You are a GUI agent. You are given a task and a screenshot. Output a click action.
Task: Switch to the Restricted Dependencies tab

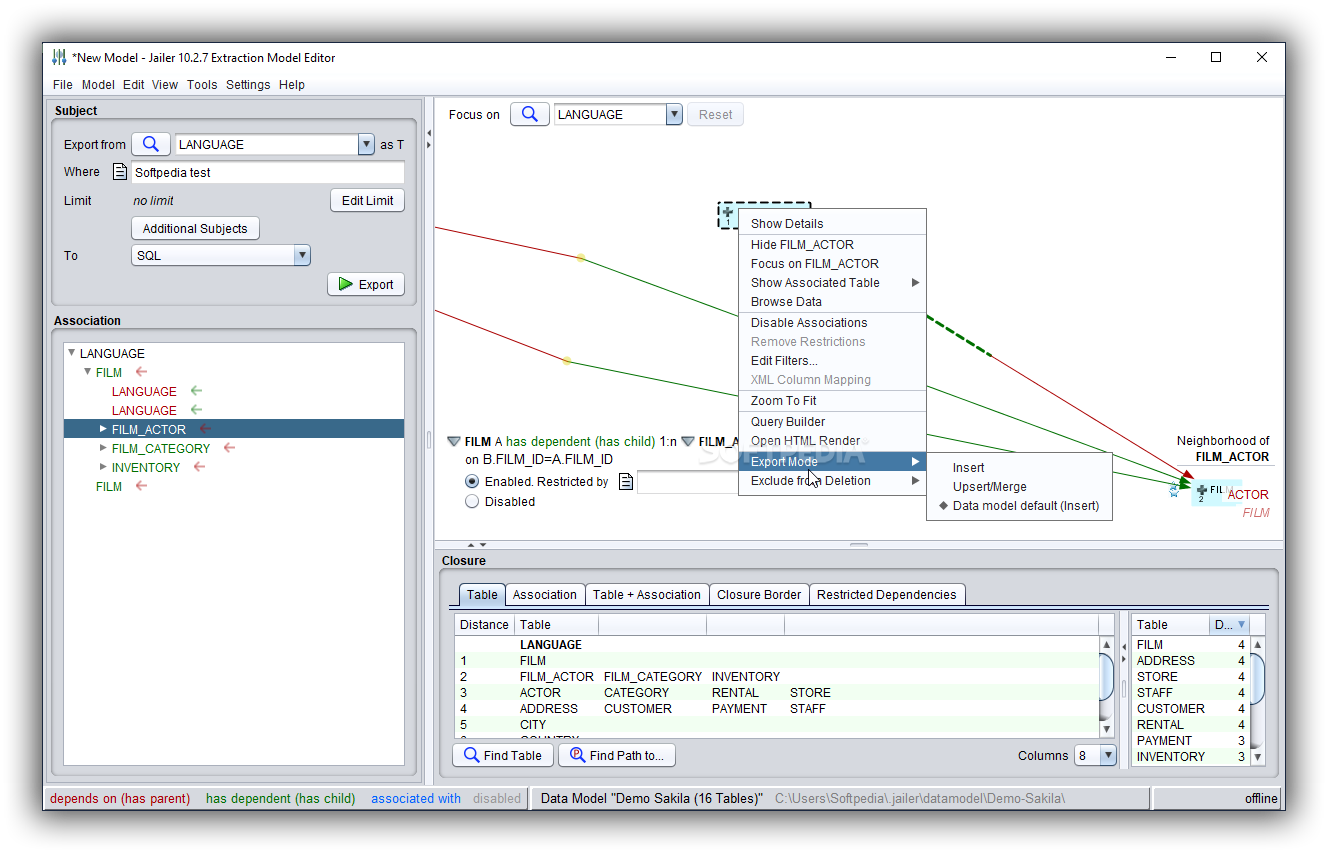point(887,594)
